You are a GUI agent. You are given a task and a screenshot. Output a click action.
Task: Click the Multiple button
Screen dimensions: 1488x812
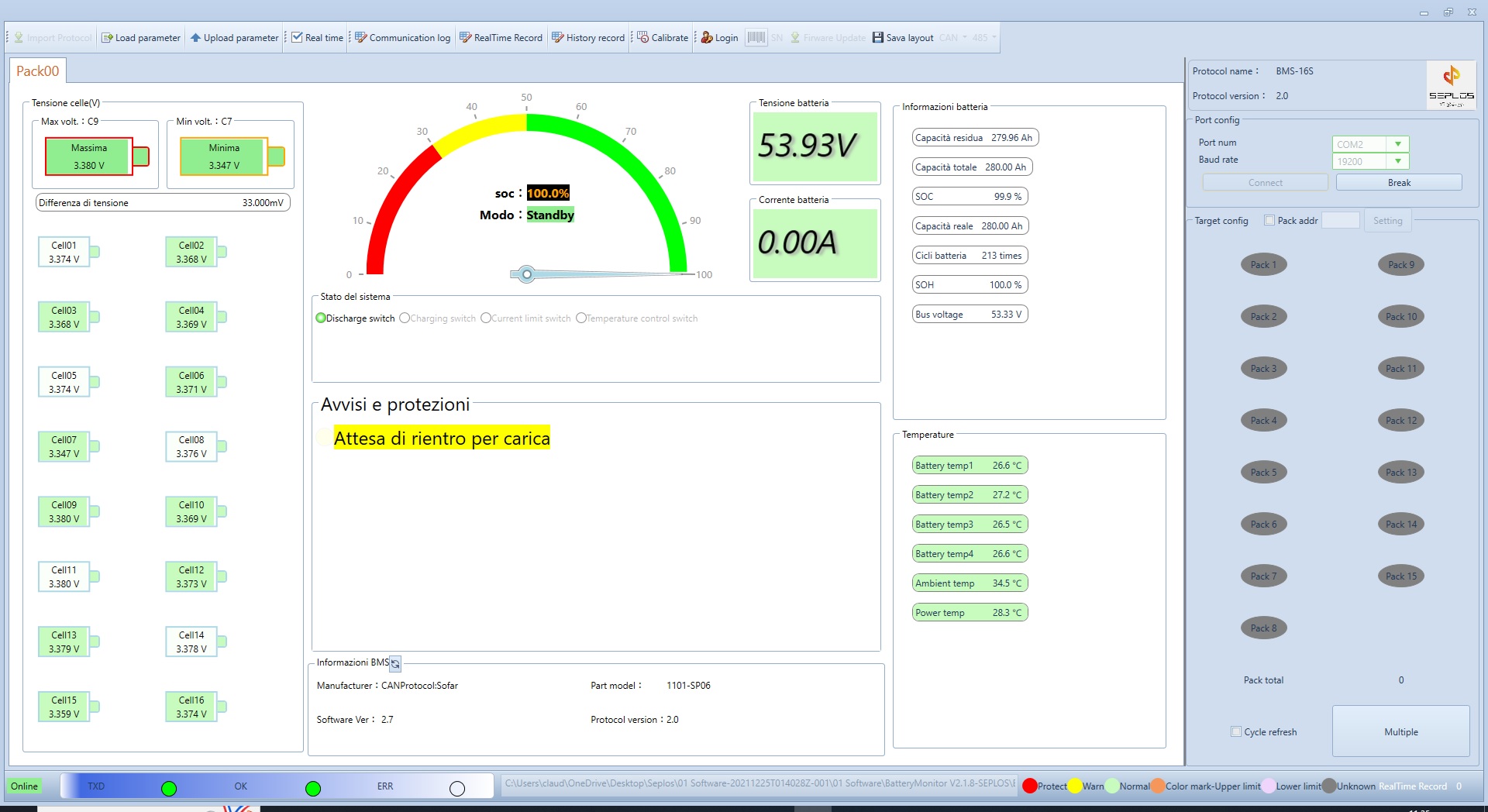(x=1400, y=731)
